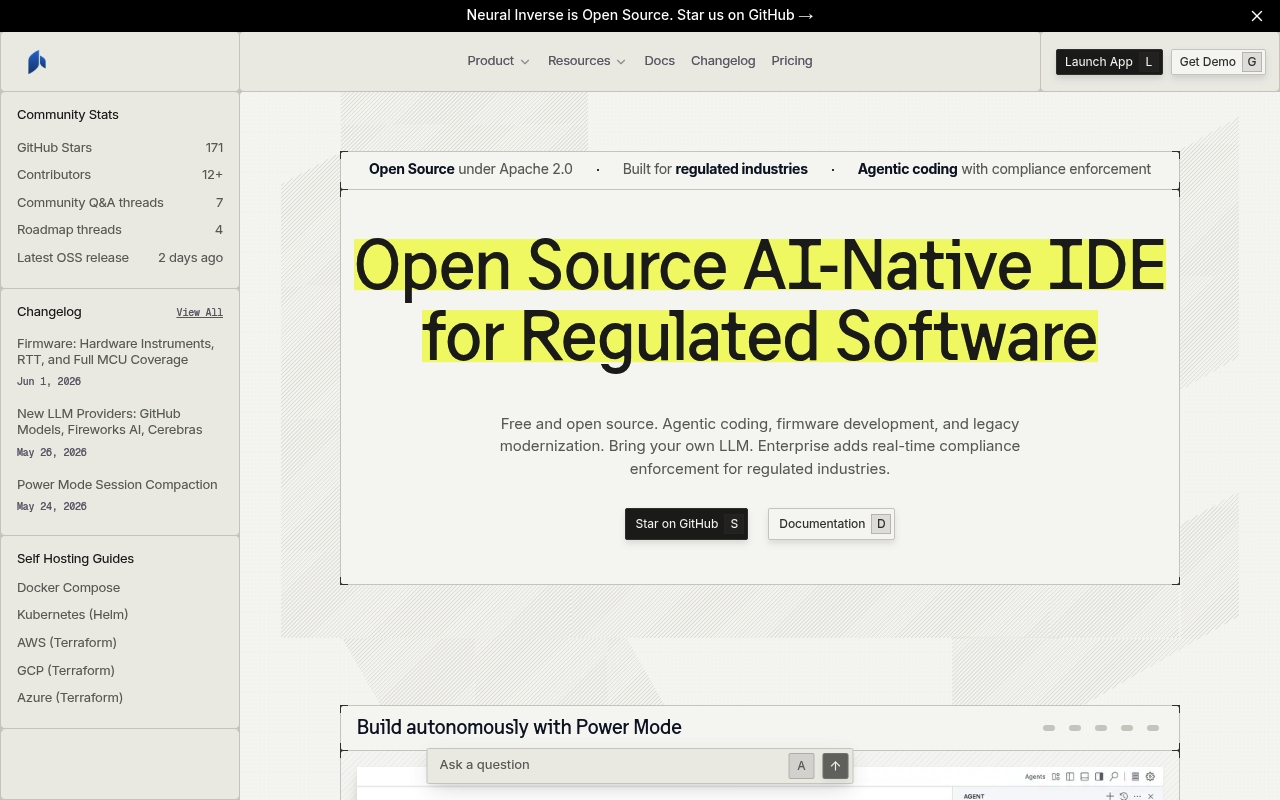This screenshot has height=800, width=1280.
Task: Select the first Power Mode carousel dot
Action: pos(1049,728)
